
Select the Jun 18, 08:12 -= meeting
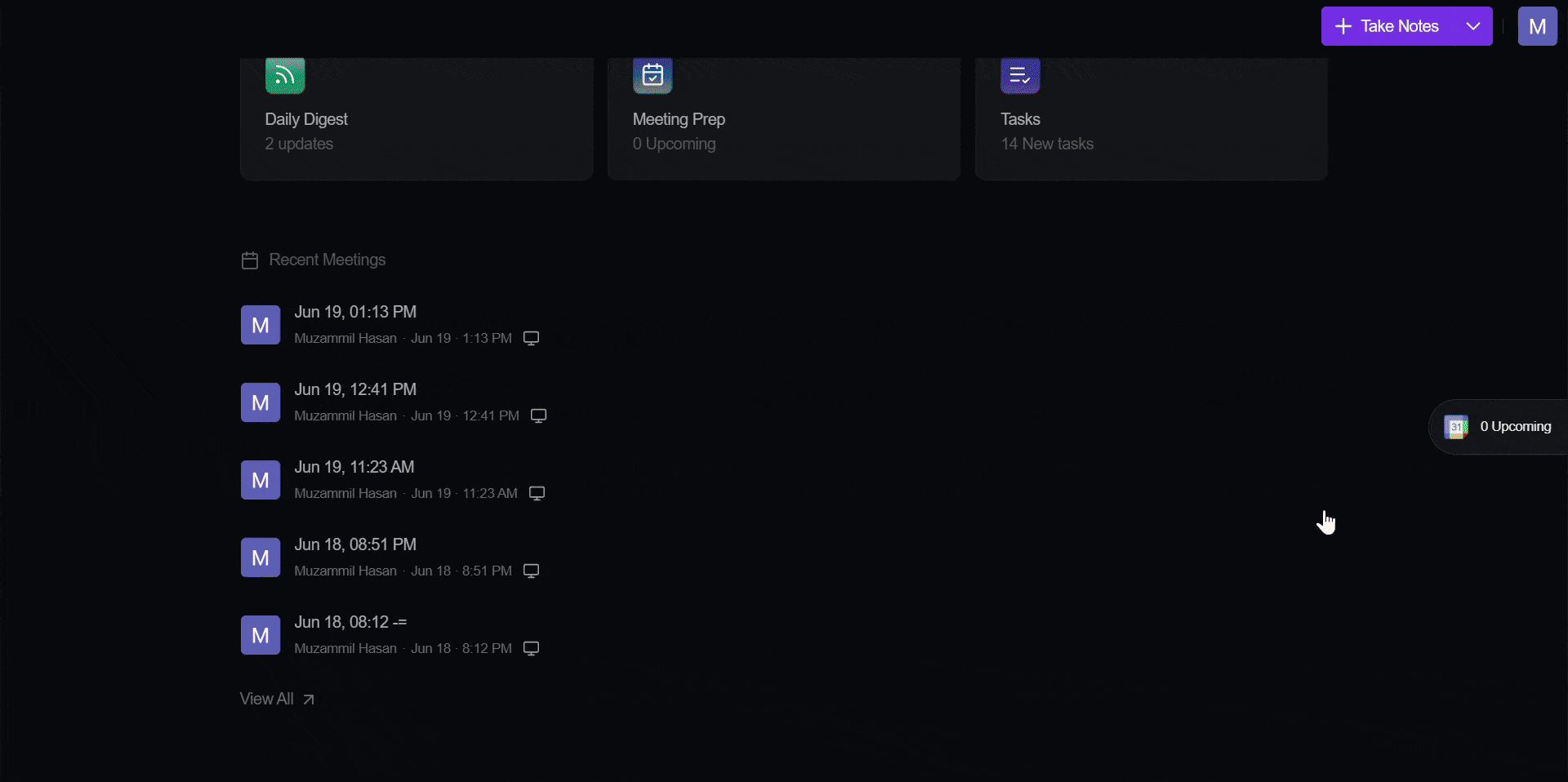pyautogui.click(x=350, y=622)
